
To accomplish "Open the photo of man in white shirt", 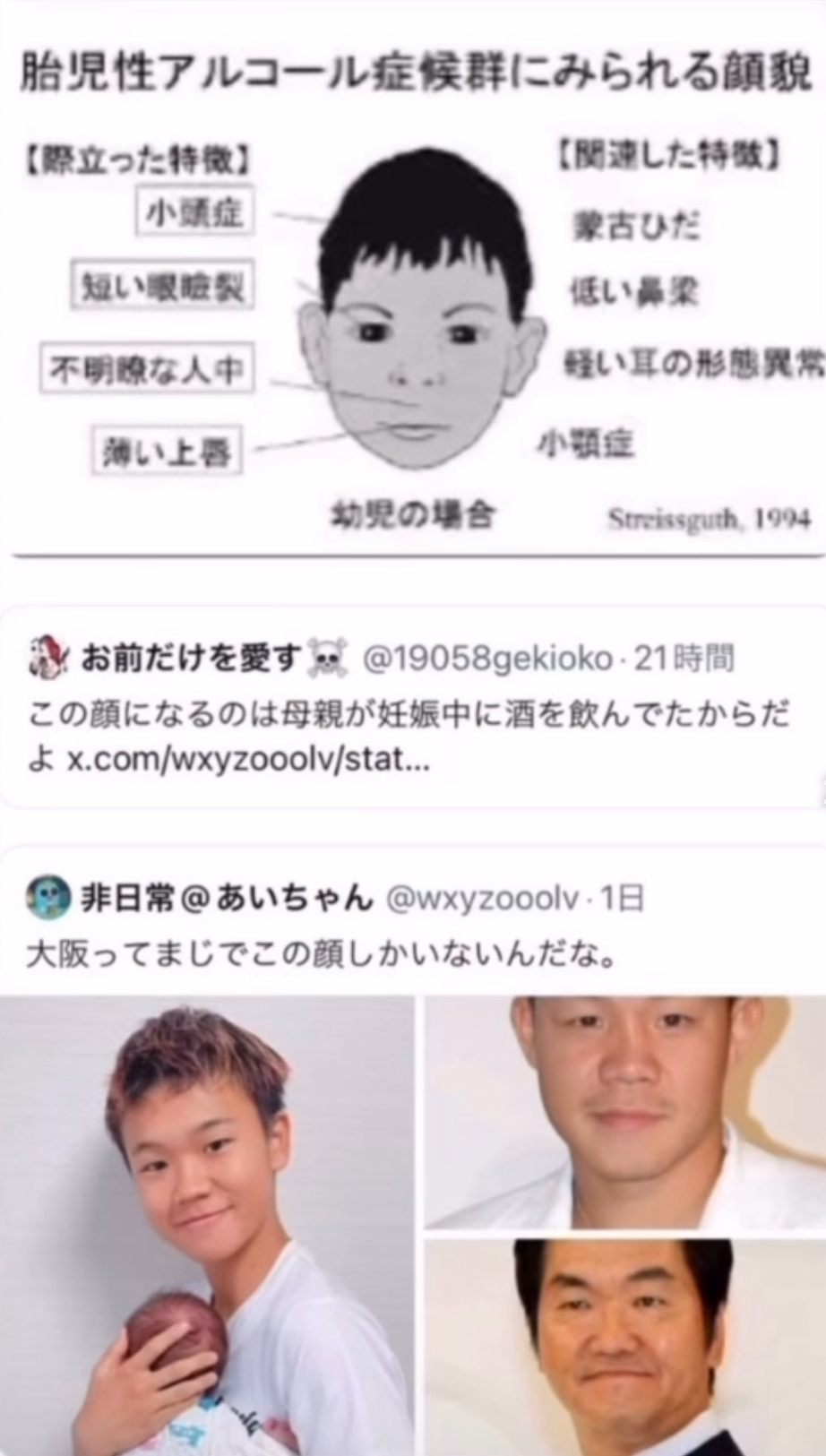I will pyautogui.click(x=625, y=1112).
